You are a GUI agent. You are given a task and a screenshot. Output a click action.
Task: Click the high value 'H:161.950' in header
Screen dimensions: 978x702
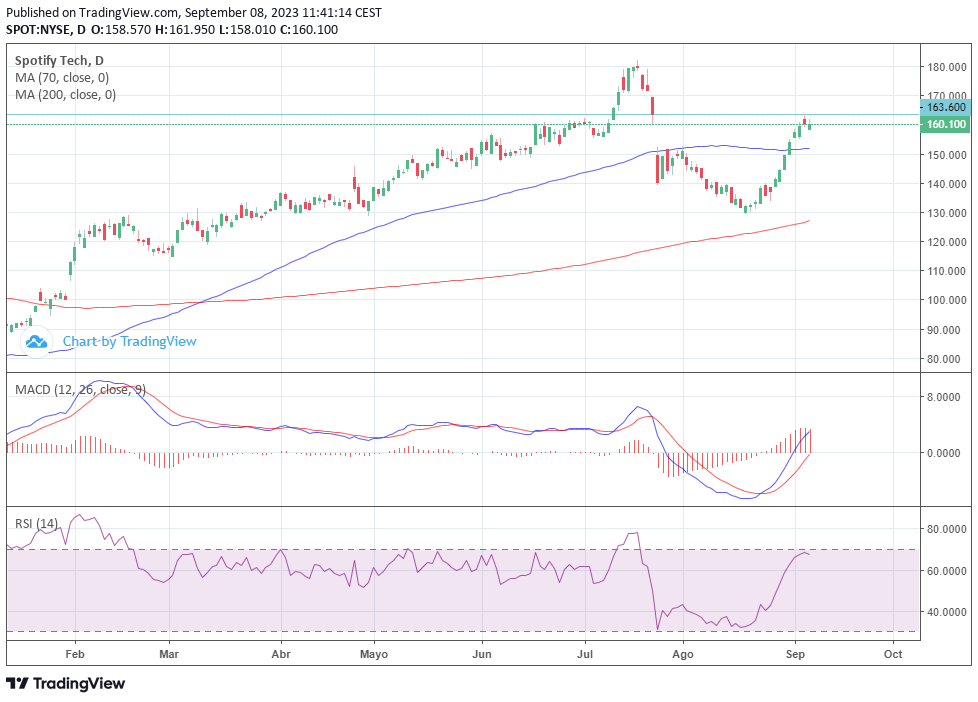click(185, 30)
